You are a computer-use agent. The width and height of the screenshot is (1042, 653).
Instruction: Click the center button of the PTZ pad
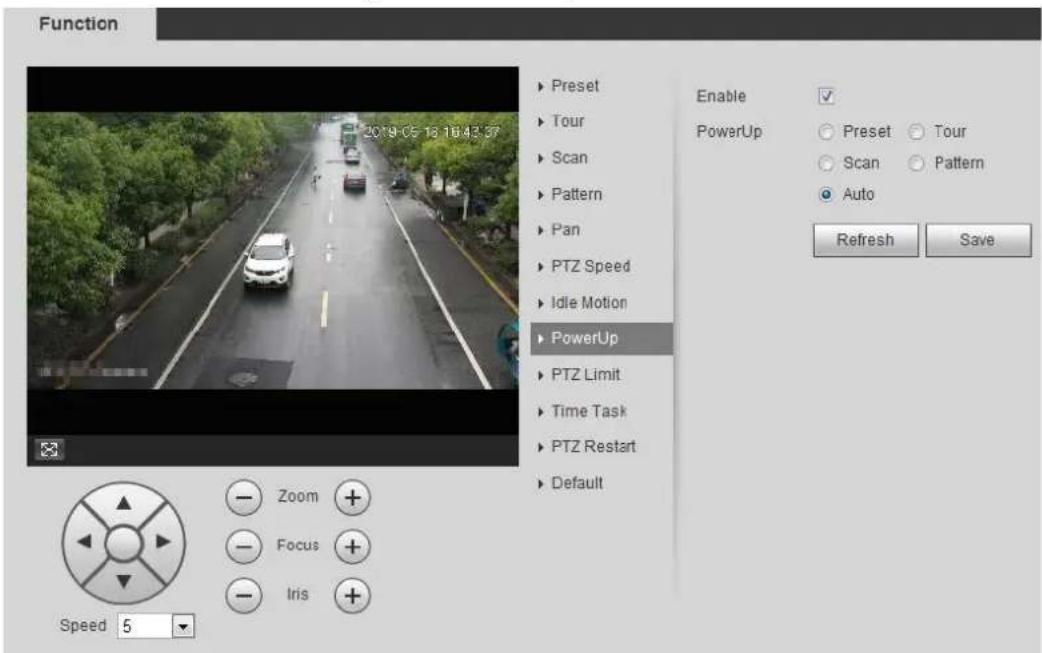(124, 543)
